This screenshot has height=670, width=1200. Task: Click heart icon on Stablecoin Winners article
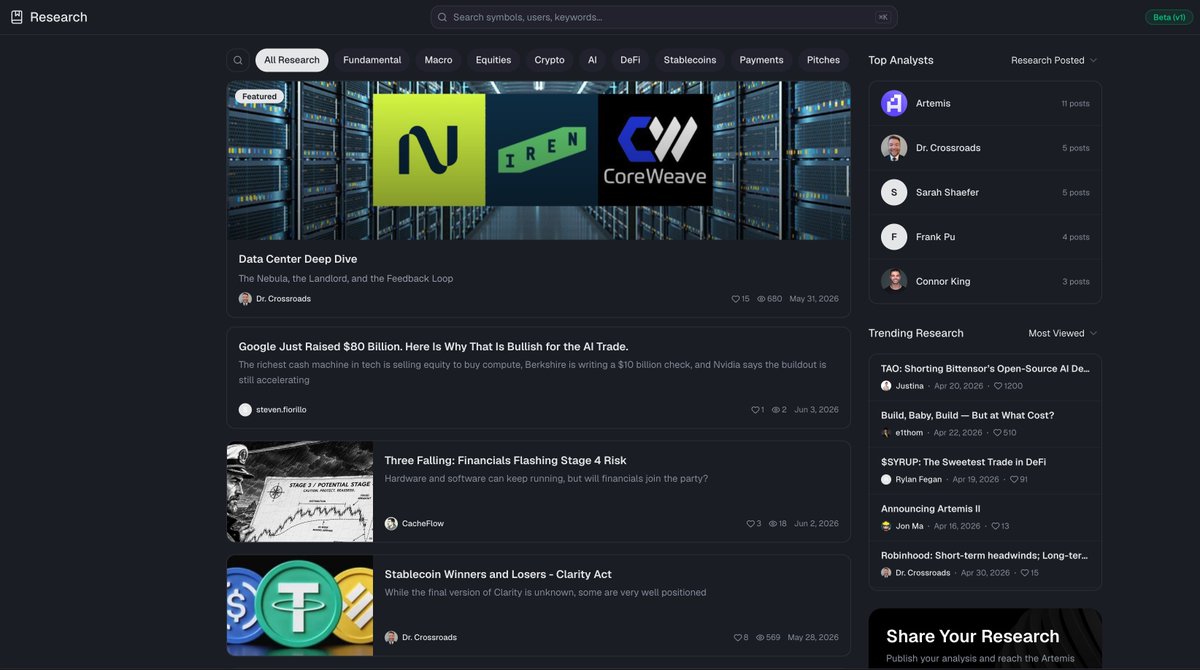[737, 638]
